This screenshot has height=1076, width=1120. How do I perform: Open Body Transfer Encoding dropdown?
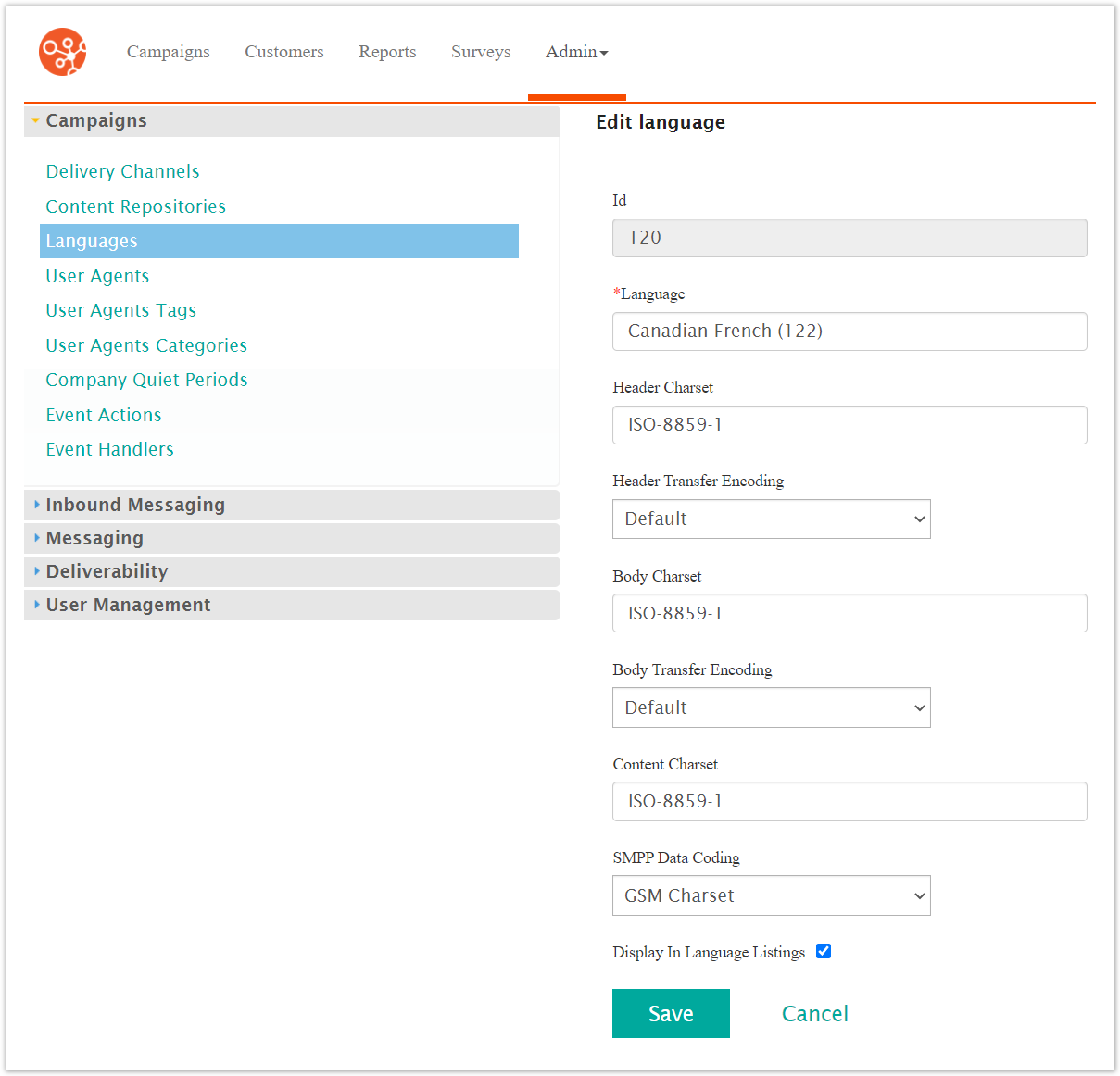pos(771,707)
